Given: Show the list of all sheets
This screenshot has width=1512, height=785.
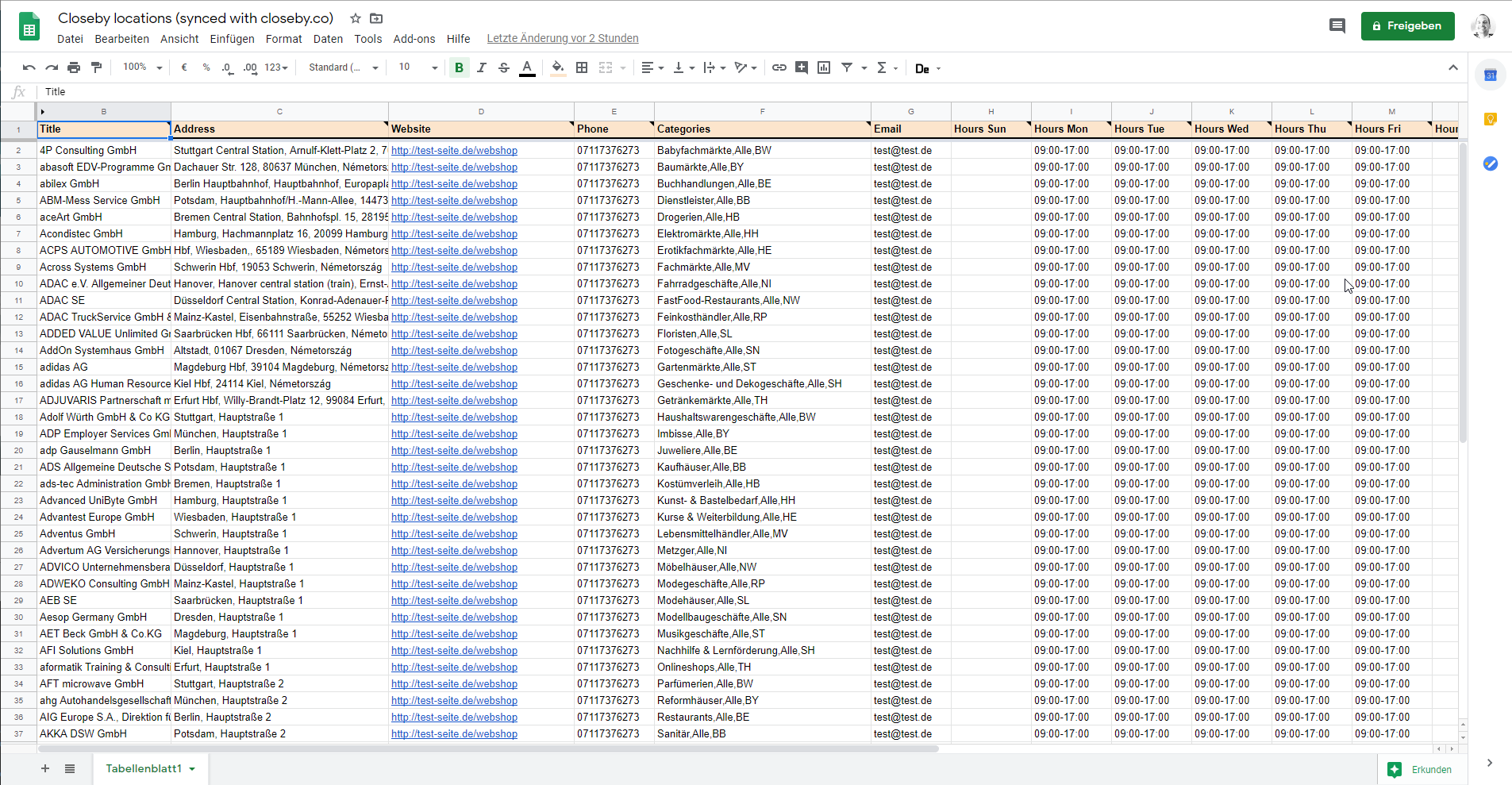Looking at the screenshot, I should [x=70, y=768].
